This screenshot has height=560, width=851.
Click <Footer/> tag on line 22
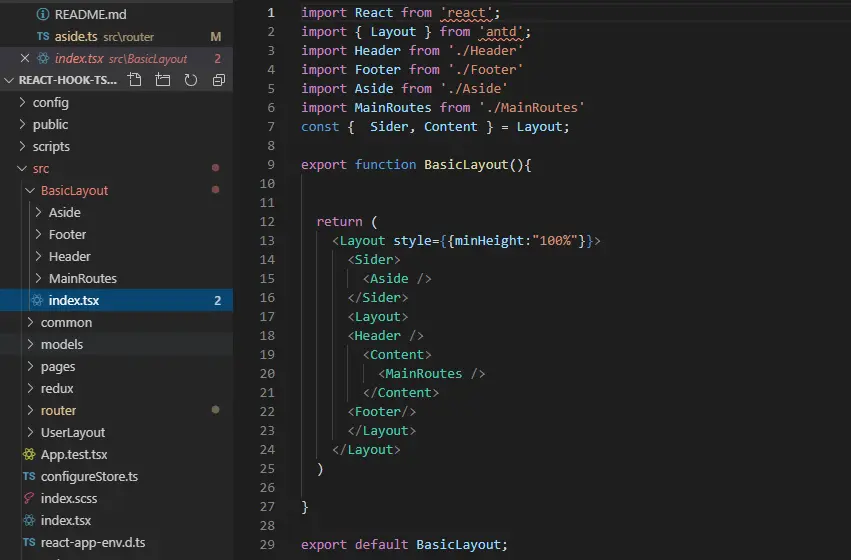point(382,411)
